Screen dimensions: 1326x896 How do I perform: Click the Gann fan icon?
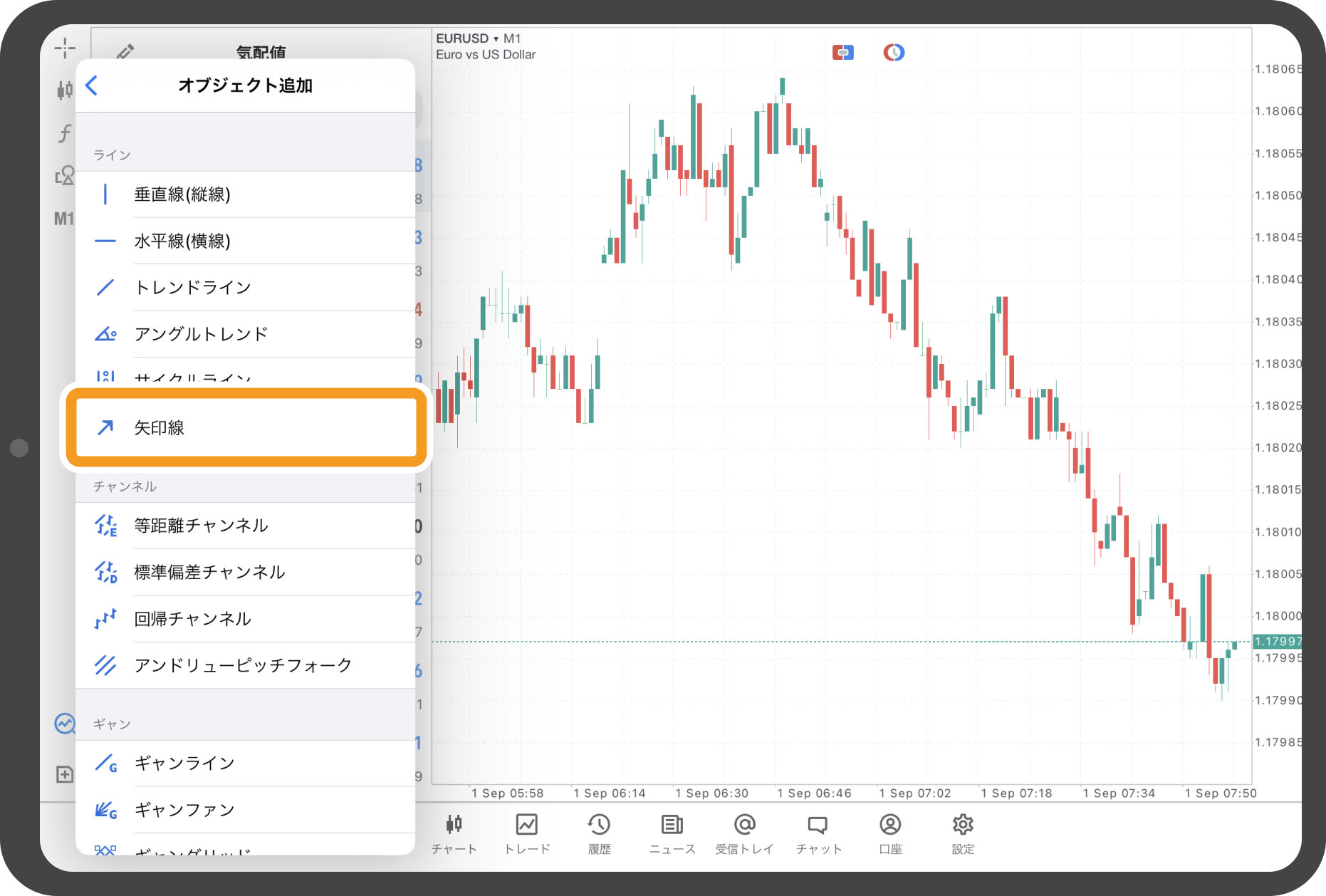106,810
